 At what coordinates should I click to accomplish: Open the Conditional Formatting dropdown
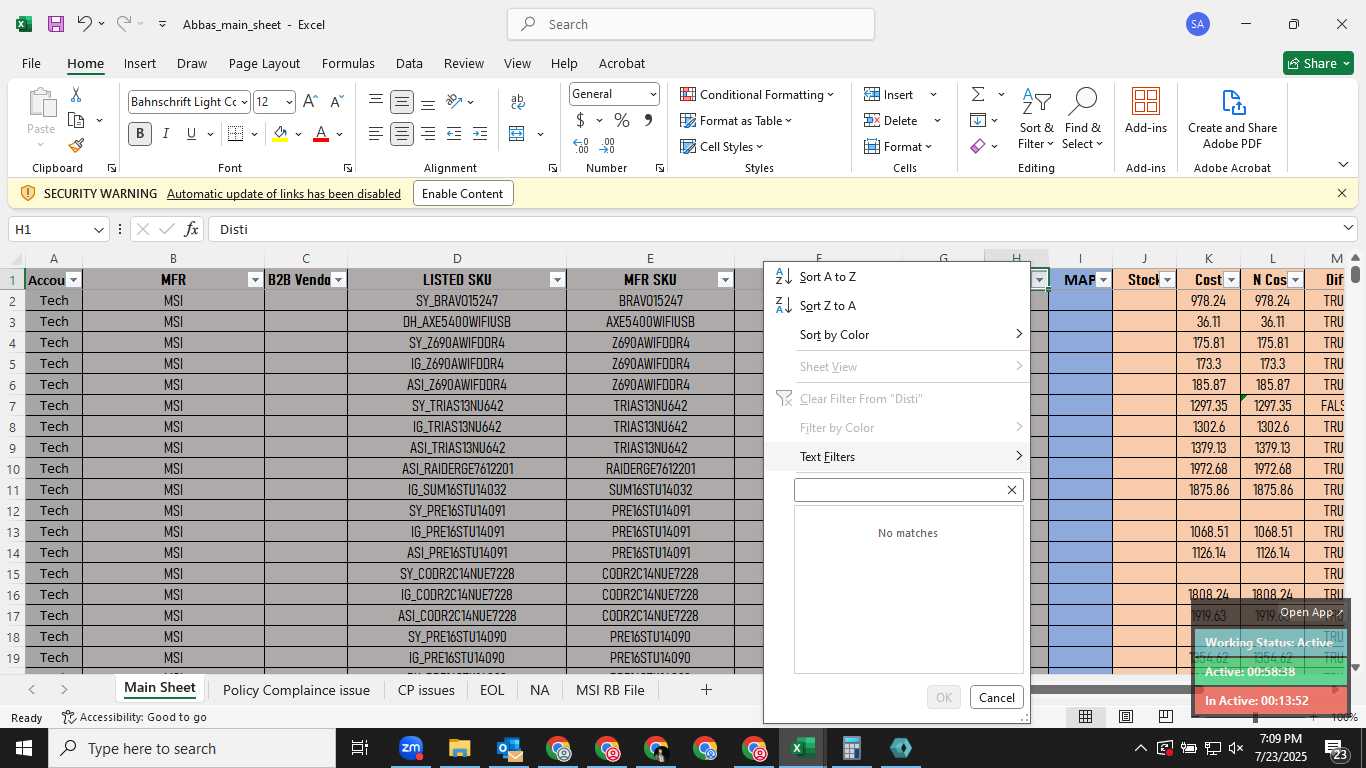(x=757, y=94)
